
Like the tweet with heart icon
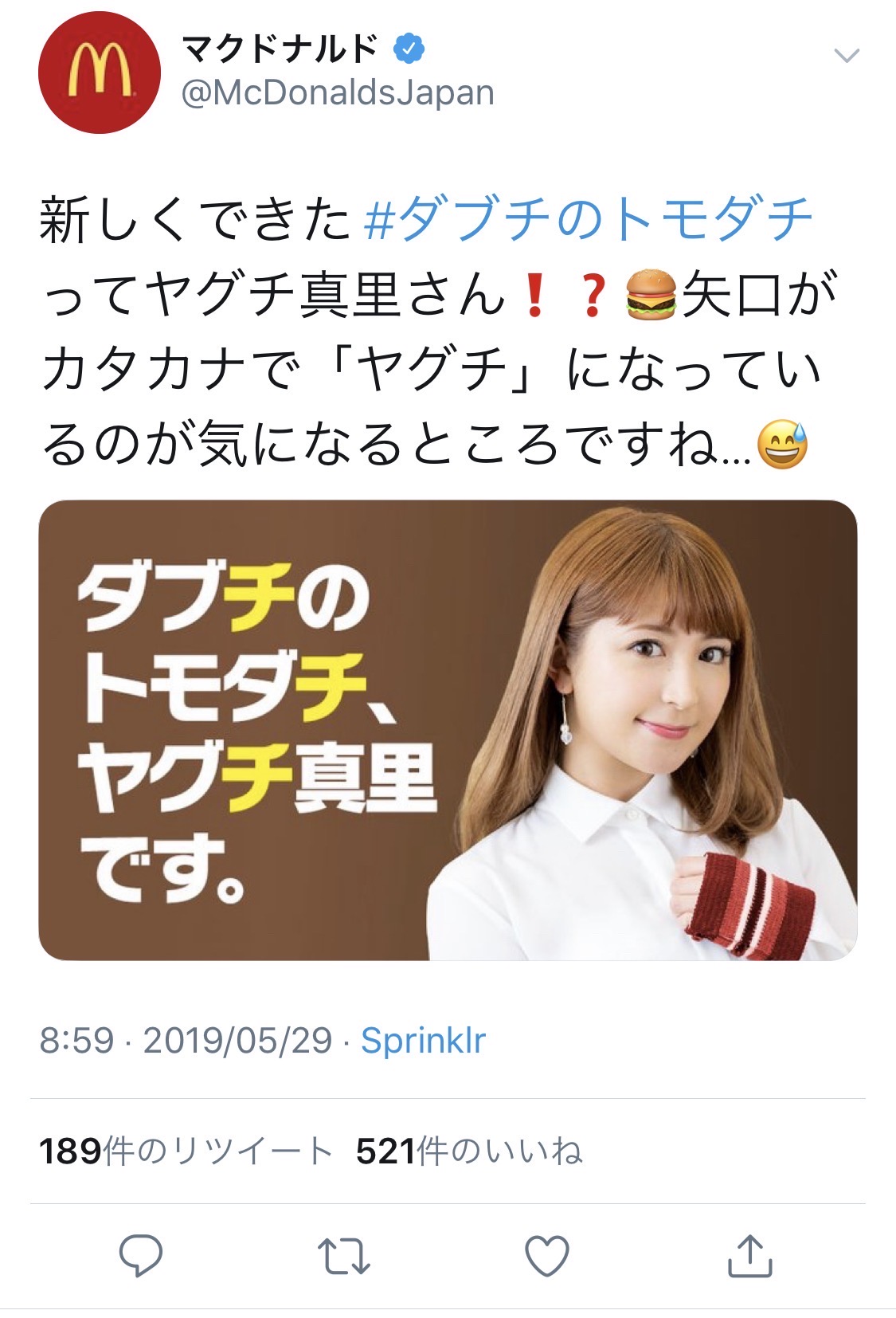click(547, 1256)
